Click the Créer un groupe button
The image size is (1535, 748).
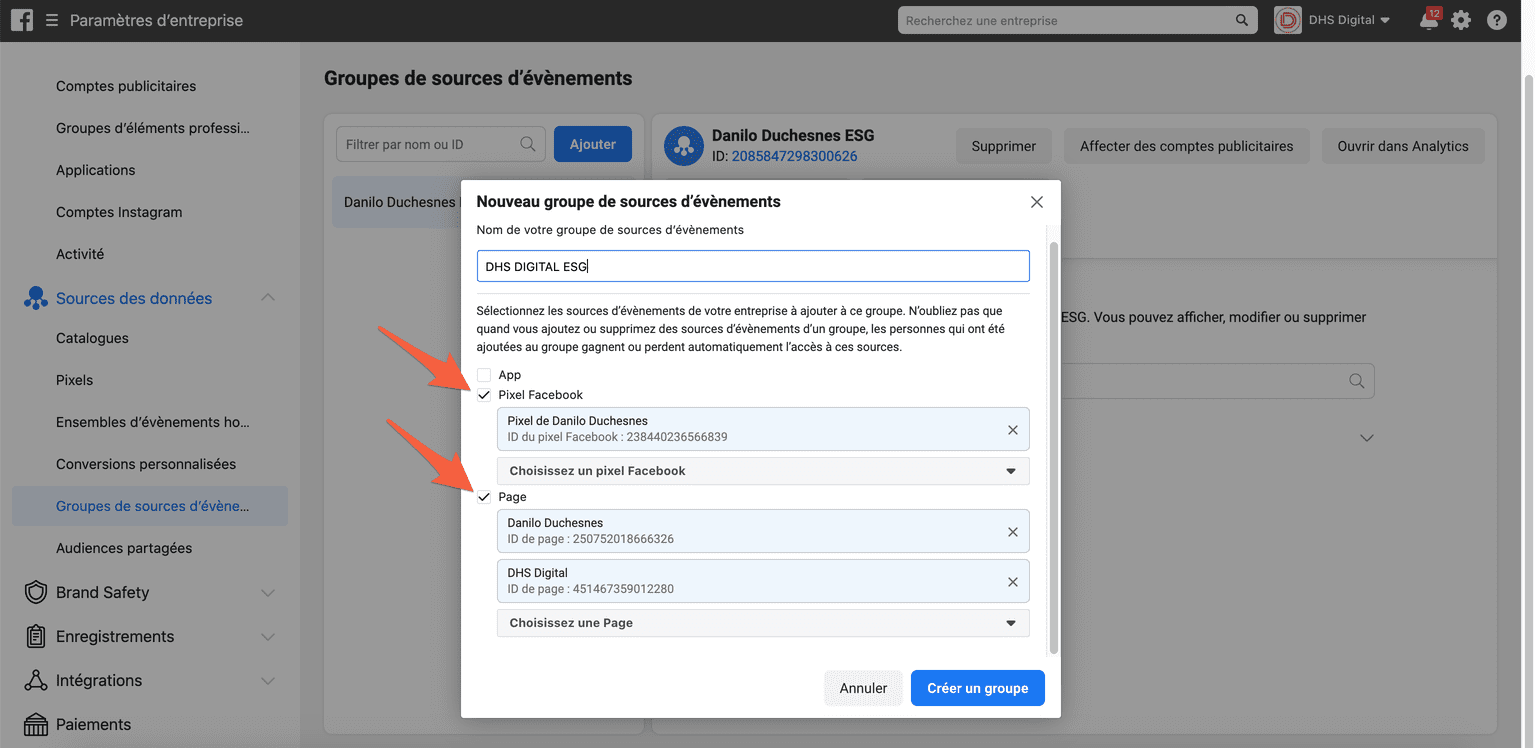coord(978,688)
